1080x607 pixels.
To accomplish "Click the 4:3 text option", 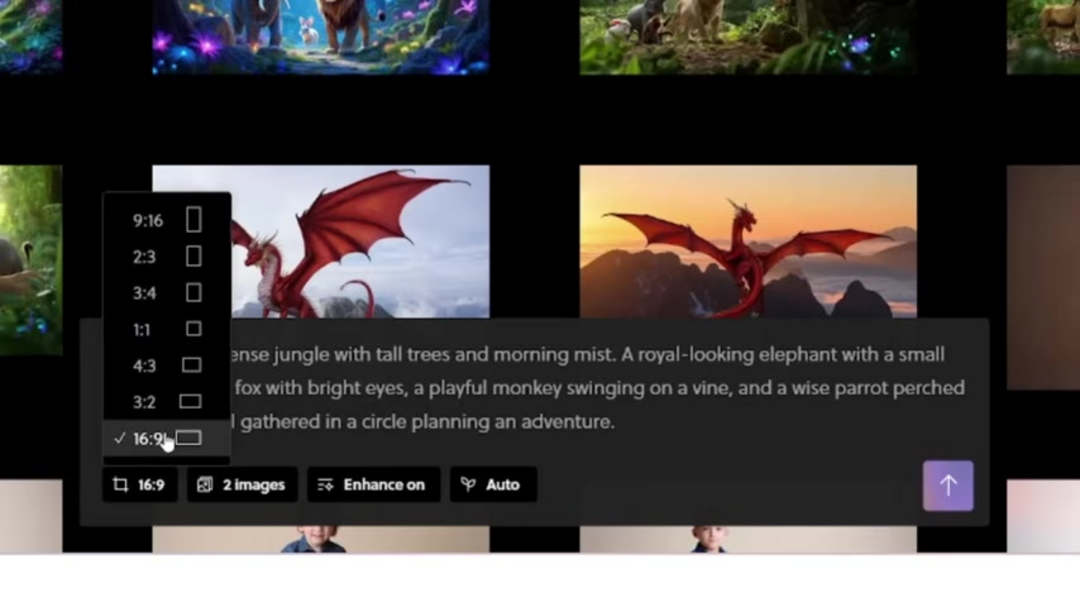I will pyautogui.click(x=144, y=366).
